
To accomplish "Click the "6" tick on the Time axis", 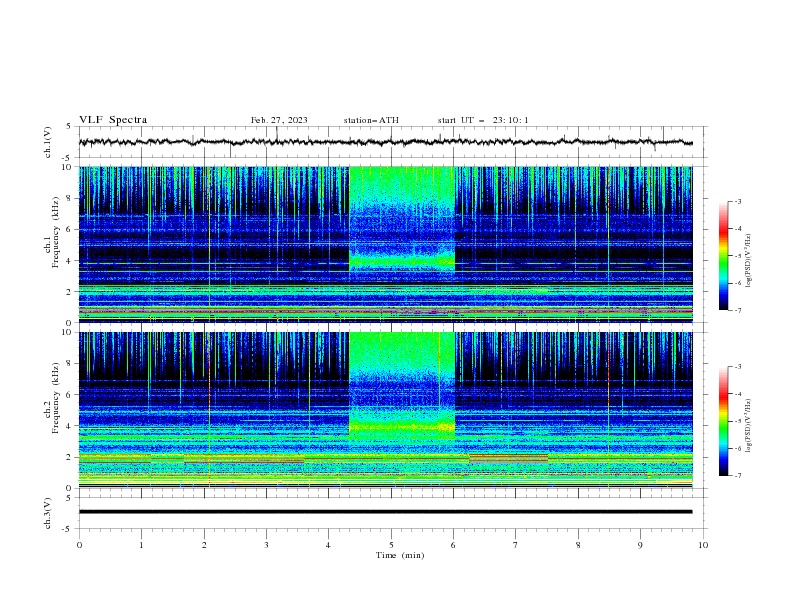I will [453, 545].
